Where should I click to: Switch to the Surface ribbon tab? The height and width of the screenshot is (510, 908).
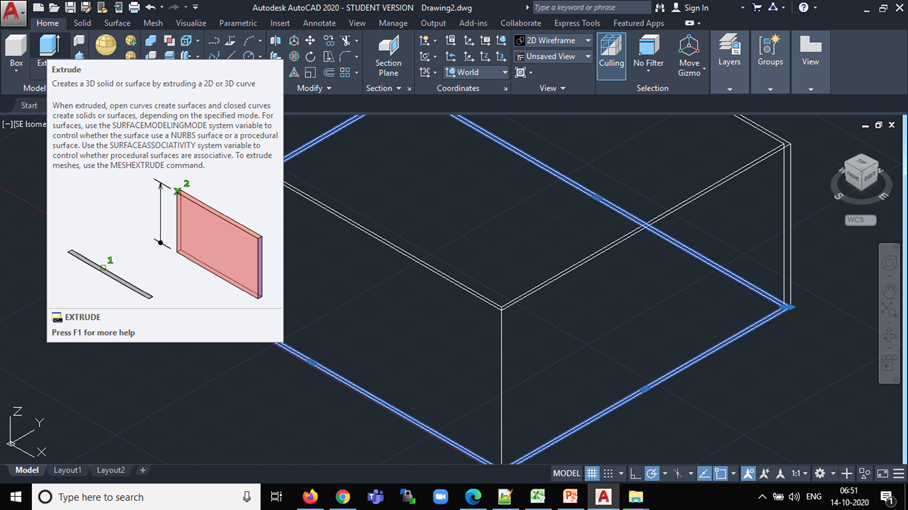117,23
